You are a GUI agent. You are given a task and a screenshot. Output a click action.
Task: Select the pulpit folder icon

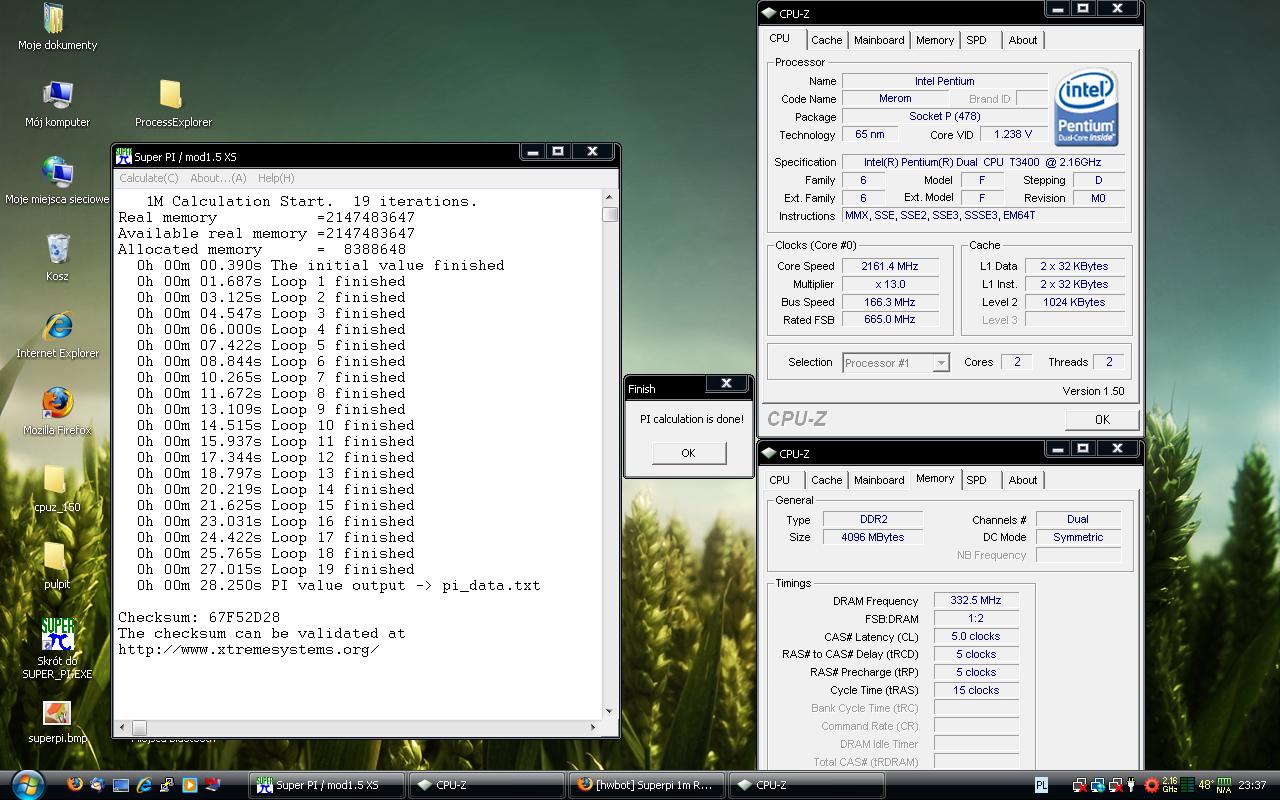[x=57, y=565]
